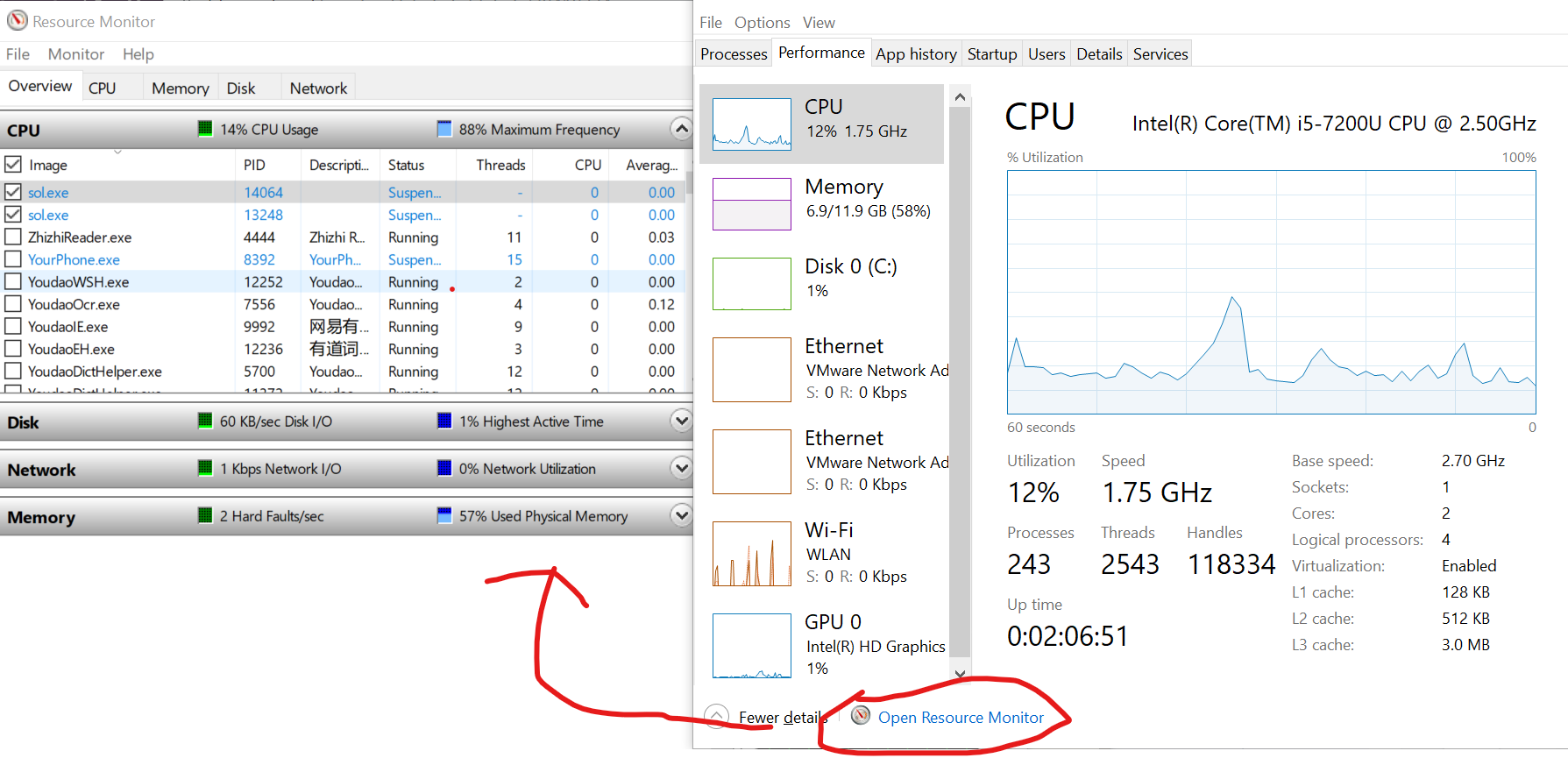Toggle the select-all Image checkbox

tap(13, 164)
